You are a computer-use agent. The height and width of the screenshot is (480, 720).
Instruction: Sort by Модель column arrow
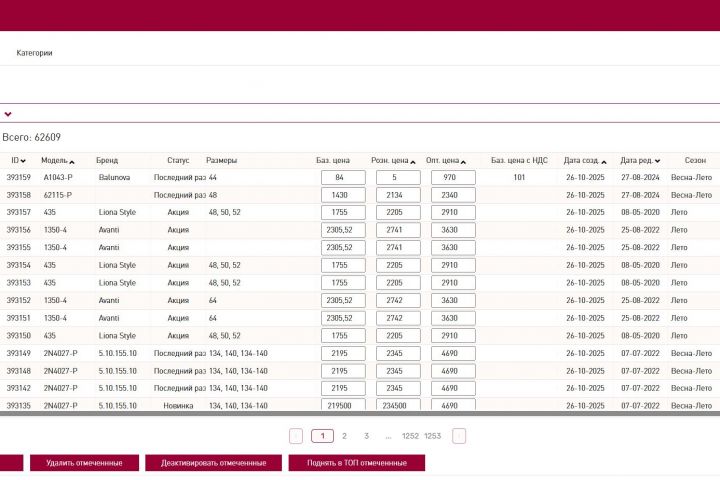pos(72,162)
